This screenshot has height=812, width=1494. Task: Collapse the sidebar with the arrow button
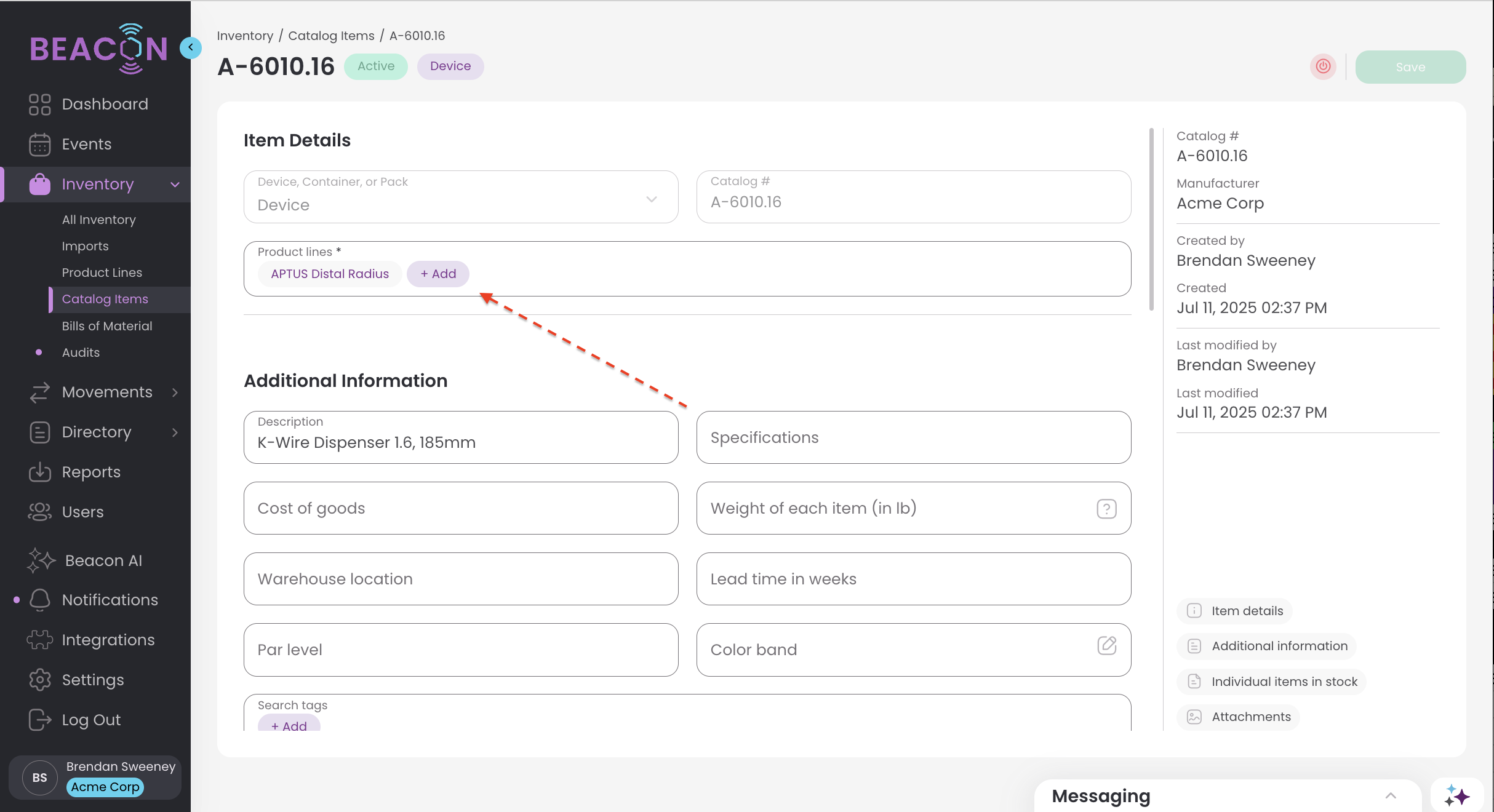190,47
